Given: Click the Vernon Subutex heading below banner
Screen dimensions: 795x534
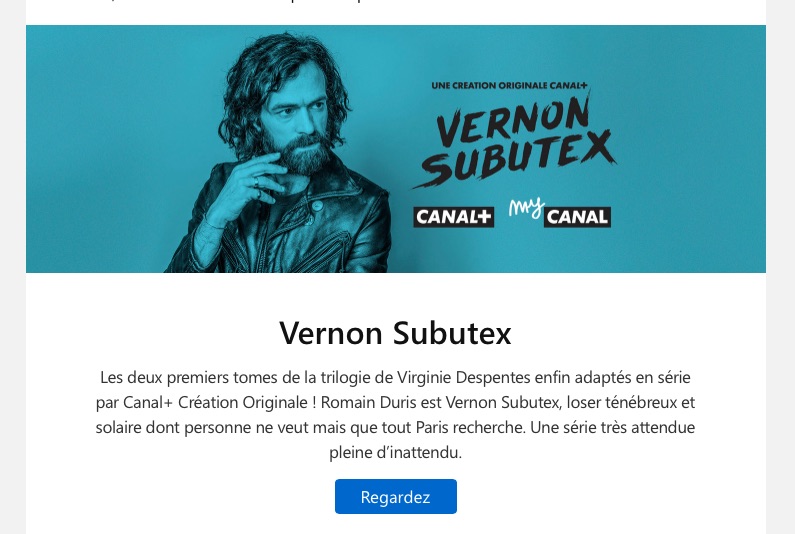Looking at the screenshot, I should pyautogui.click(x=395, y=333).
